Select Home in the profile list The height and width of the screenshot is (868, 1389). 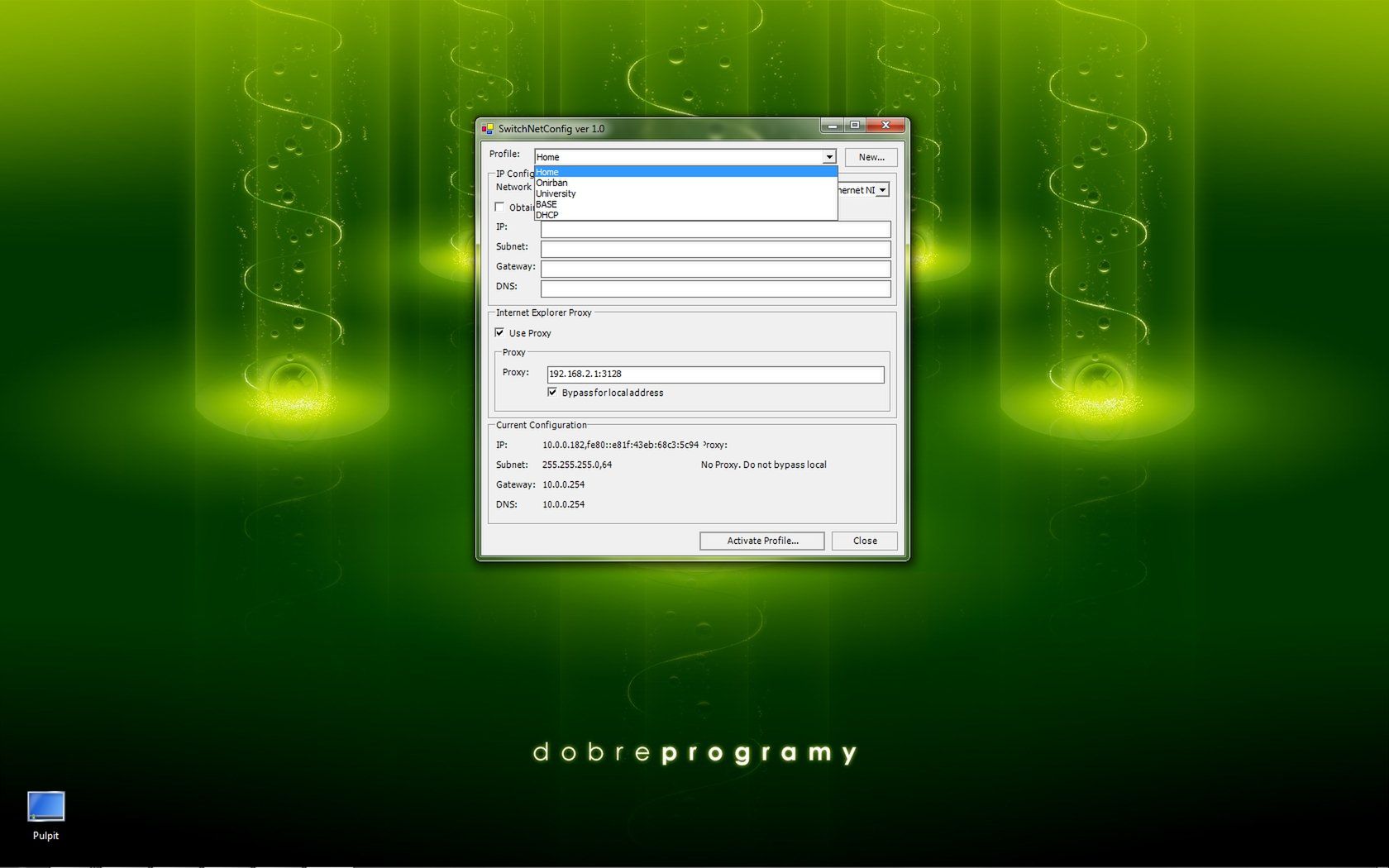click(x=685, y=172)
